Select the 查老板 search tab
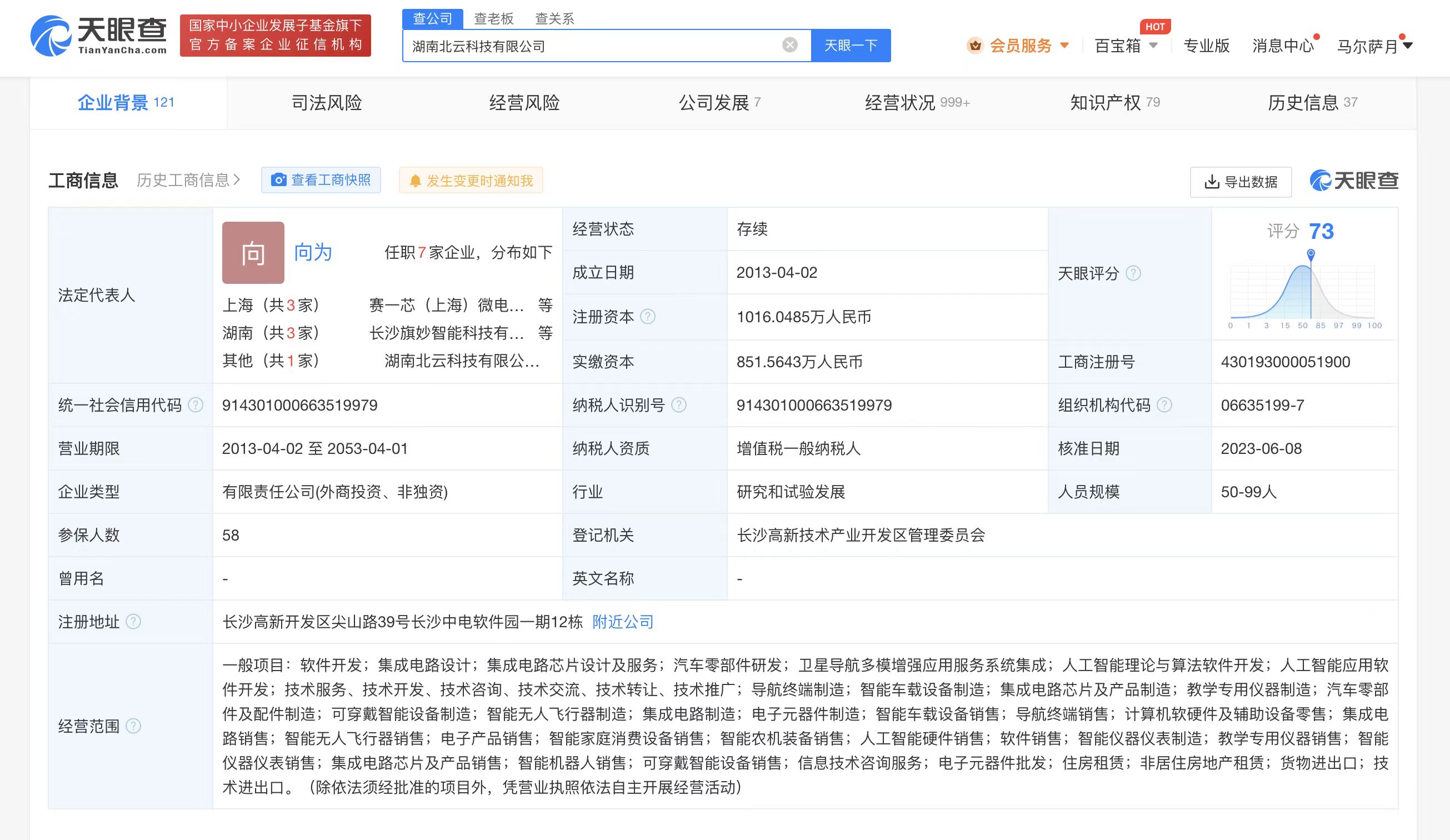 click(x=493, y=18)
